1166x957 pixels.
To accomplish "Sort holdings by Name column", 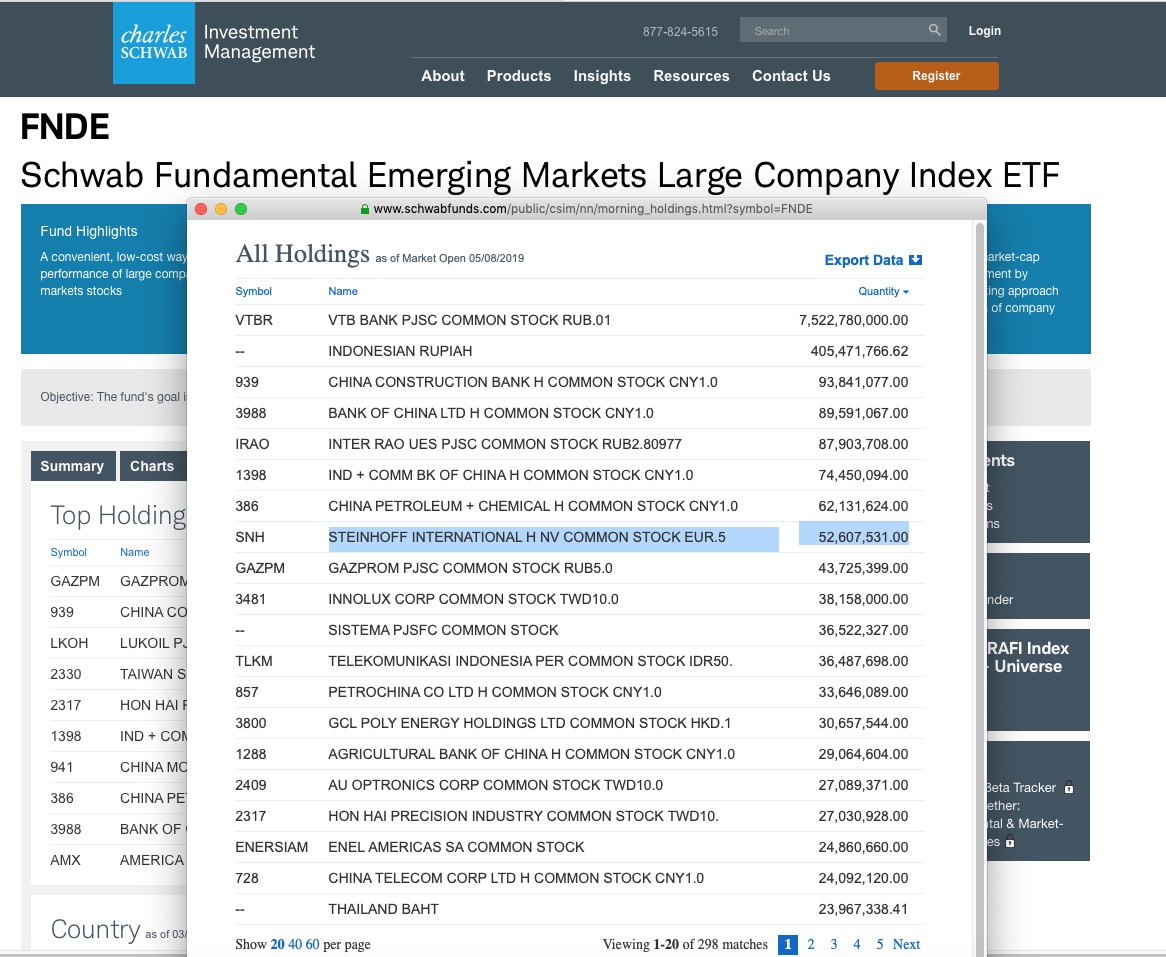I will [x=343, y=291].
